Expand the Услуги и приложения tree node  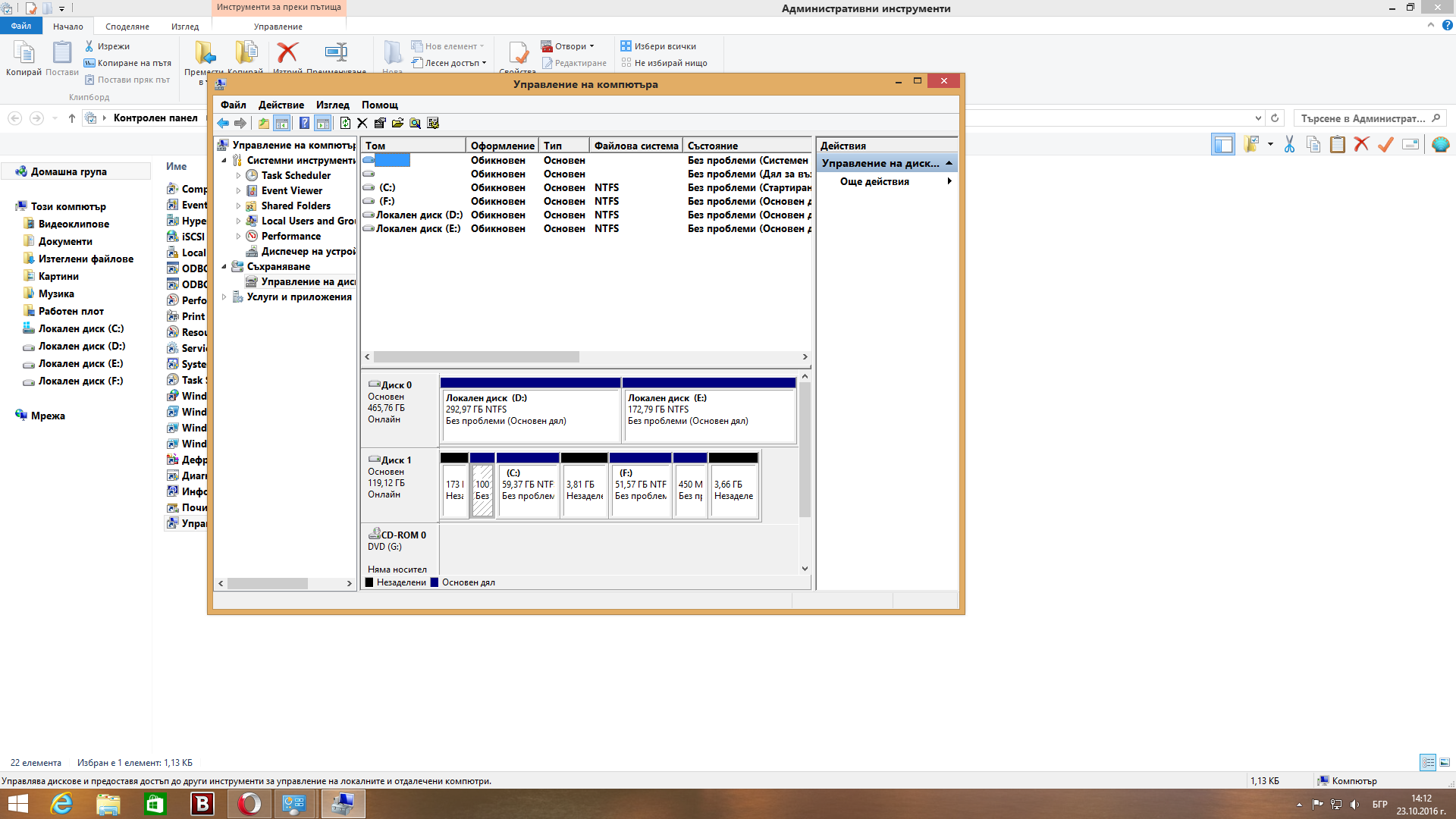pos(224,297)
